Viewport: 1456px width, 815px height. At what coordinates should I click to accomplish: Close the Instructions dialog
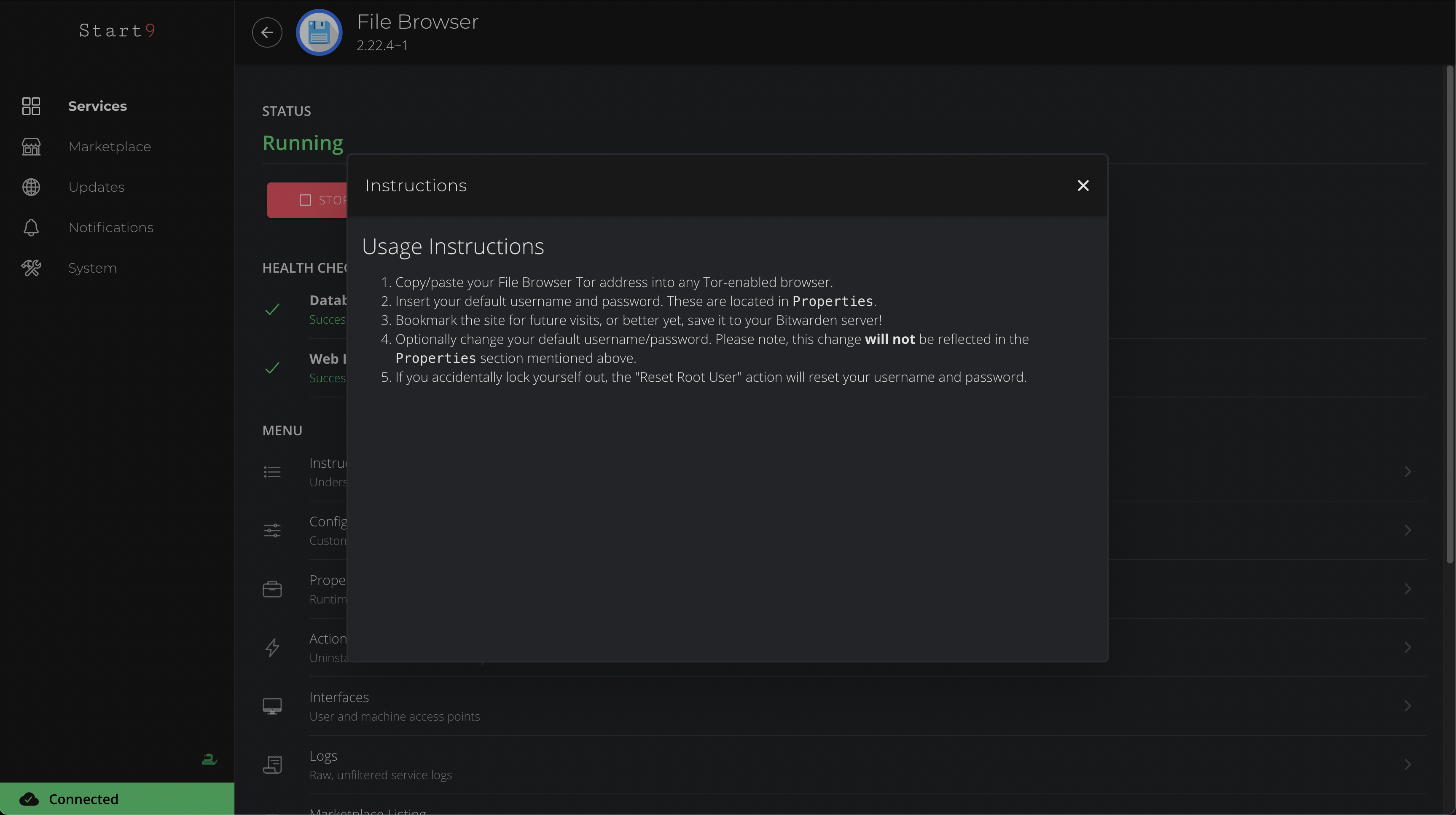click(1083, 185)
